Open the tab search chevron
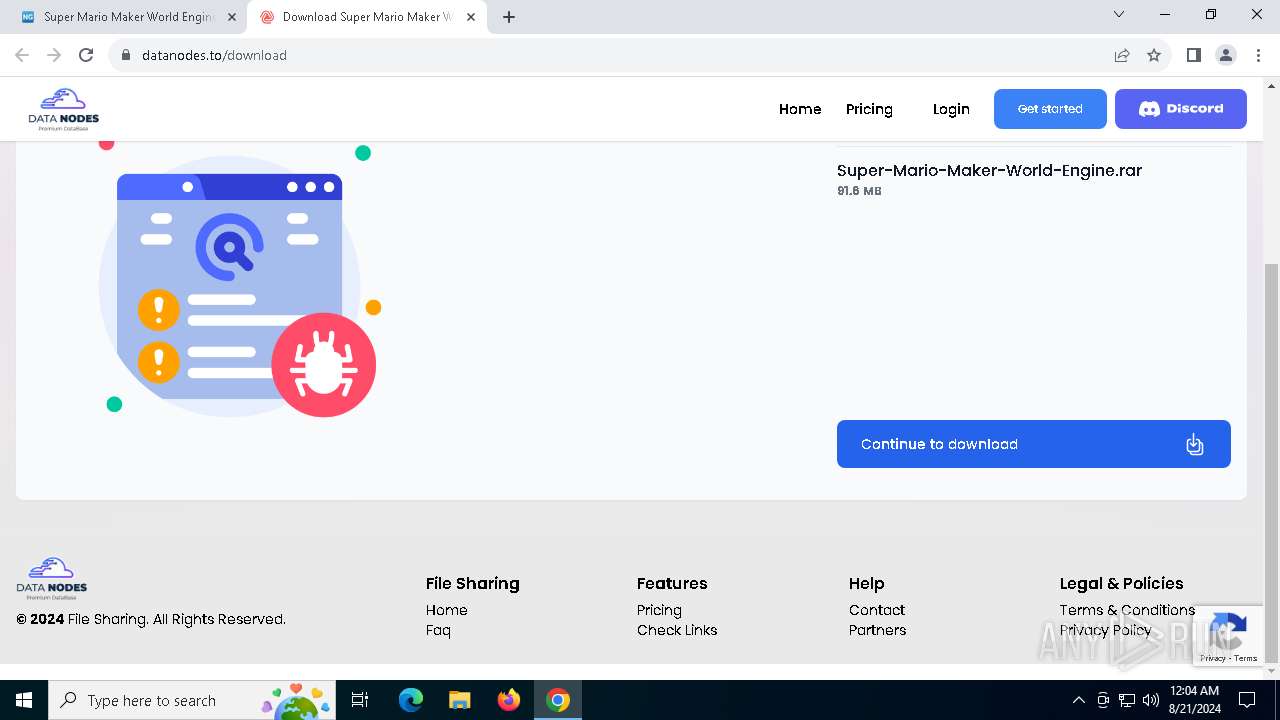The height and width of the screenshot is (720, 1280). tap(1119, 15)
